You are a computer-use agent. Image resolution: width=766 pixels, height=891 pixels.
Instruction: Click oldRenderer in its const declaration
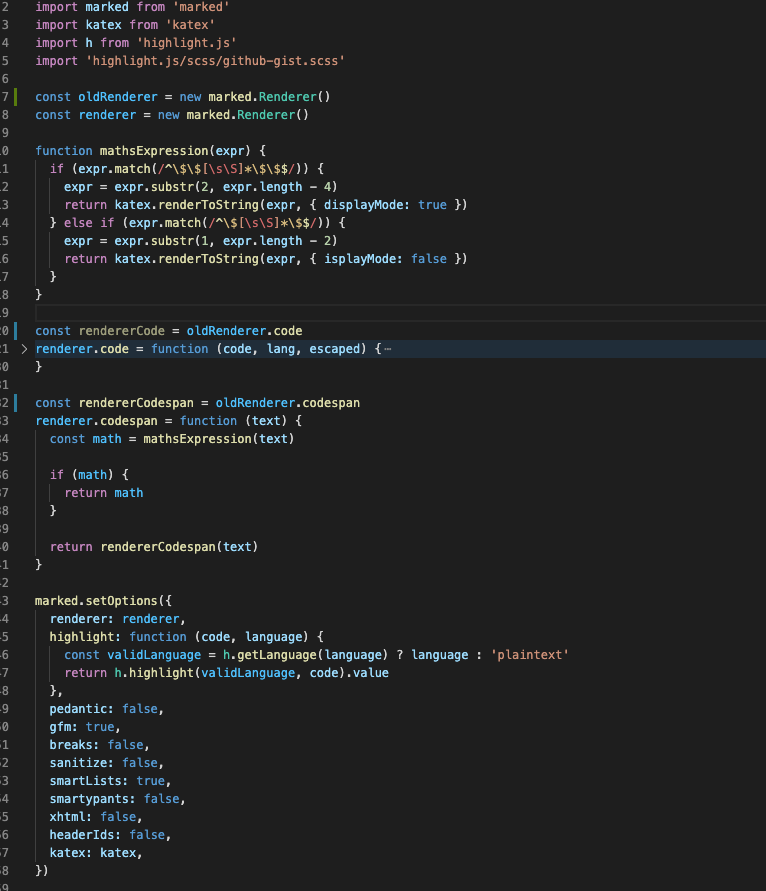pyautogui.click(x=118, y=97)
